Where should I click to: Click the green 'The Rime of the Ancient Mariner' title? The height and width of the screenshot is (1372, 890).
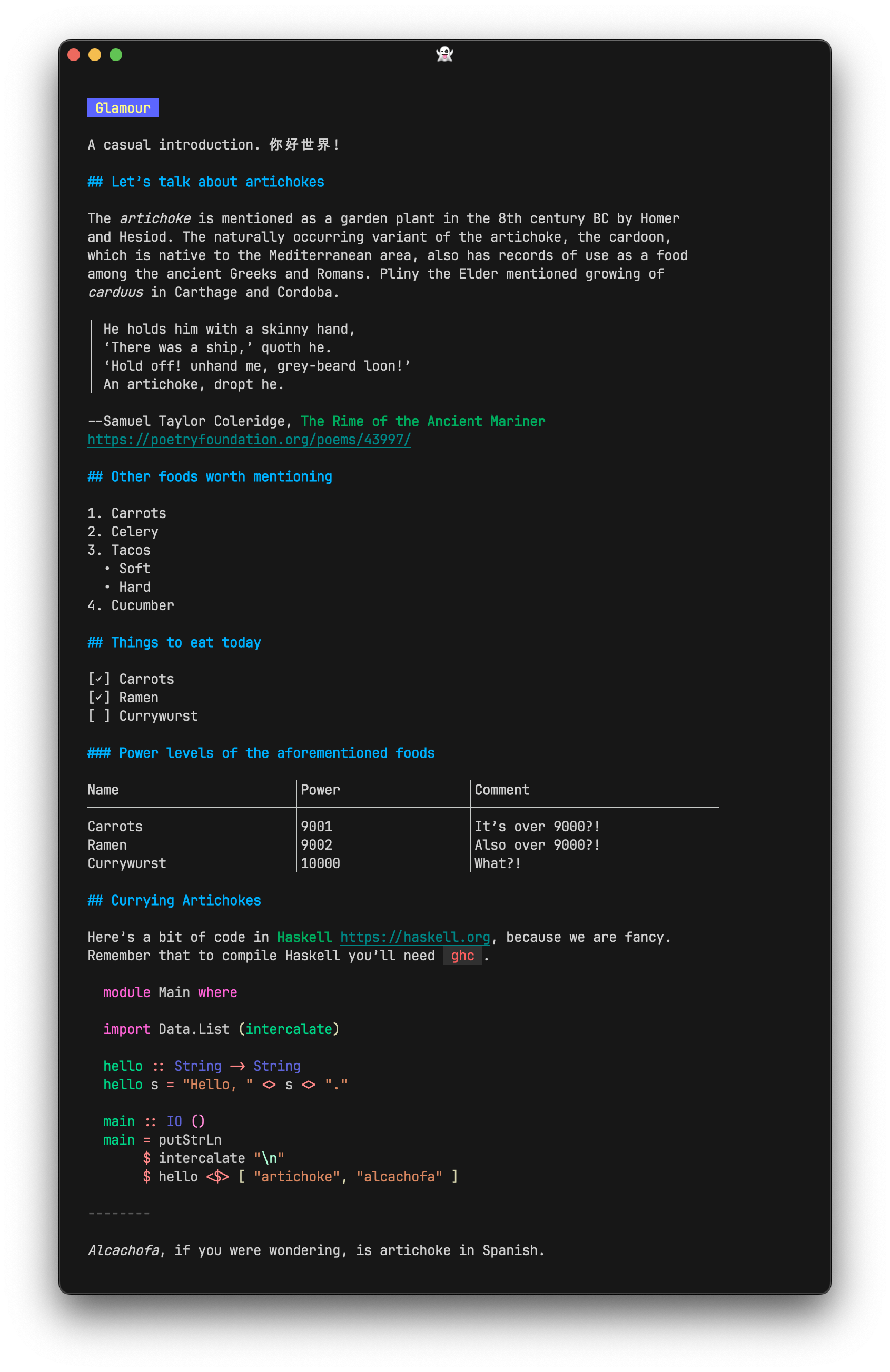click(x=423, y=421)
